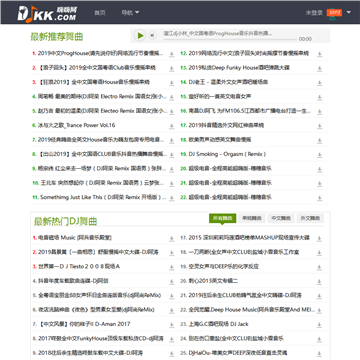Download hot track 22 Deep House Music
Image resolution: width=360 pixels, height=360 pixels.
pos(320,311)
